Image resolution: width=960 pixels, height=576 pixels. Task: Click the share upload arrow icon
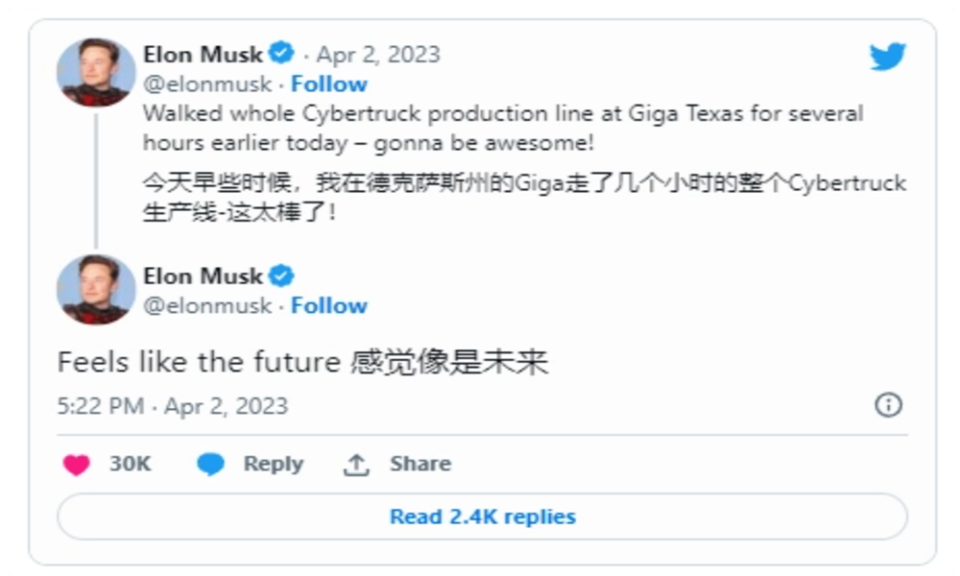[357, 465]
